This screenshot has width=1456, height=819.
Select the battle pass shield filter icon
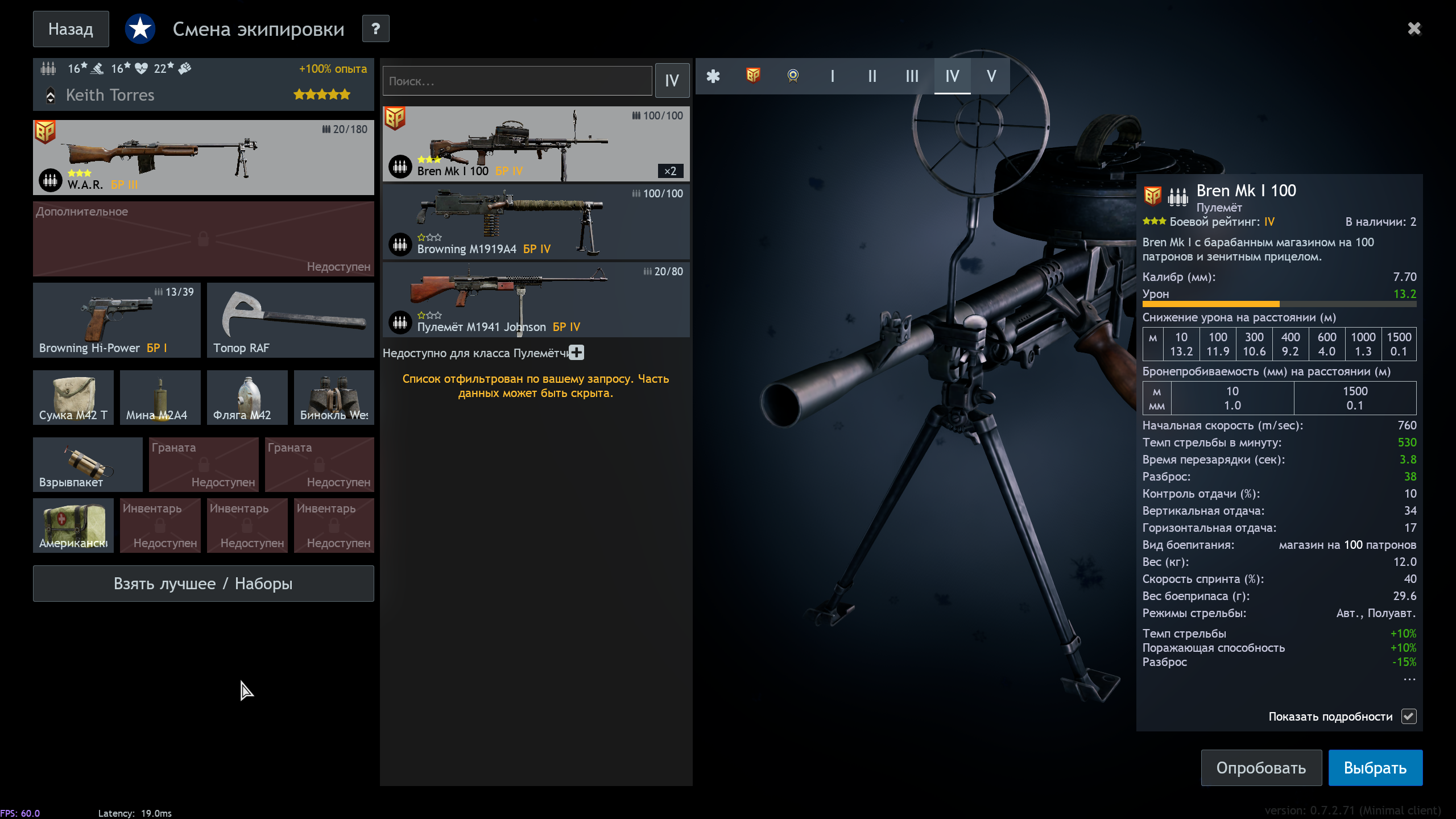tap(753, 76)
